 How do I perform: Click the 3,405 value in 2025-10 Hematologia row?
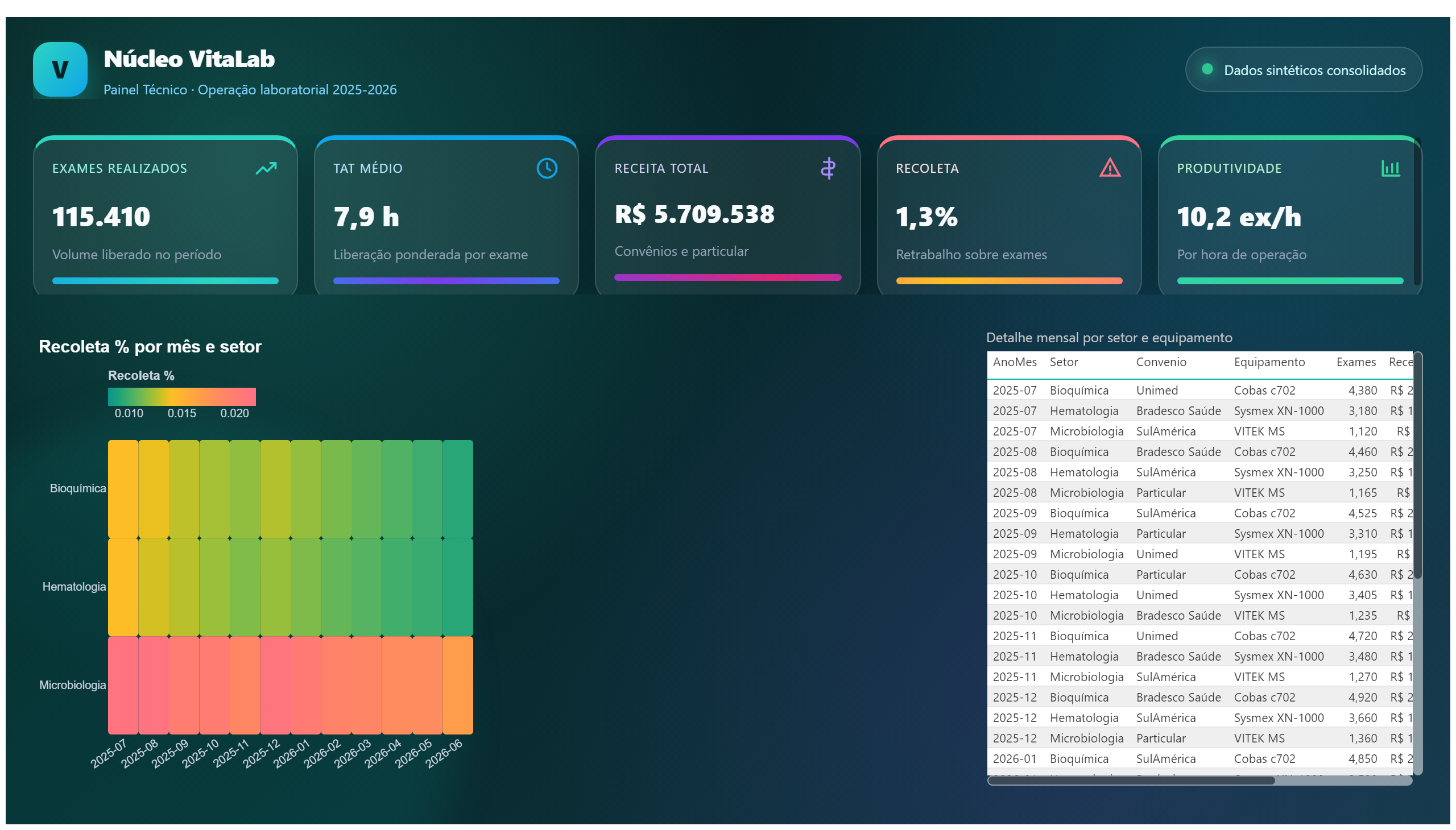click(x=1362, y=596)
